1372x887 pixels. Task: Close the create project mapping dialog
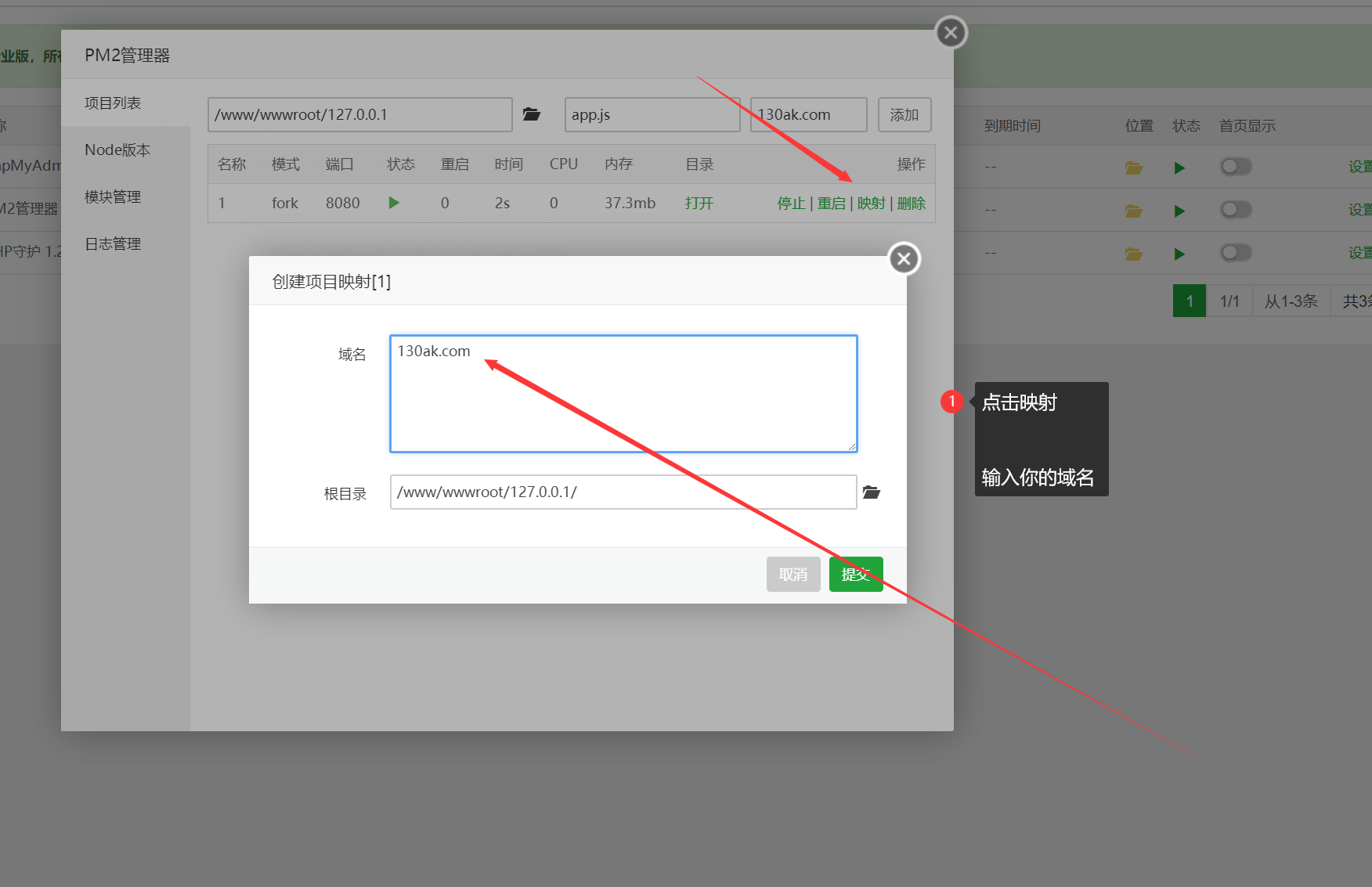pyautogui.click(x=904, y=258)
